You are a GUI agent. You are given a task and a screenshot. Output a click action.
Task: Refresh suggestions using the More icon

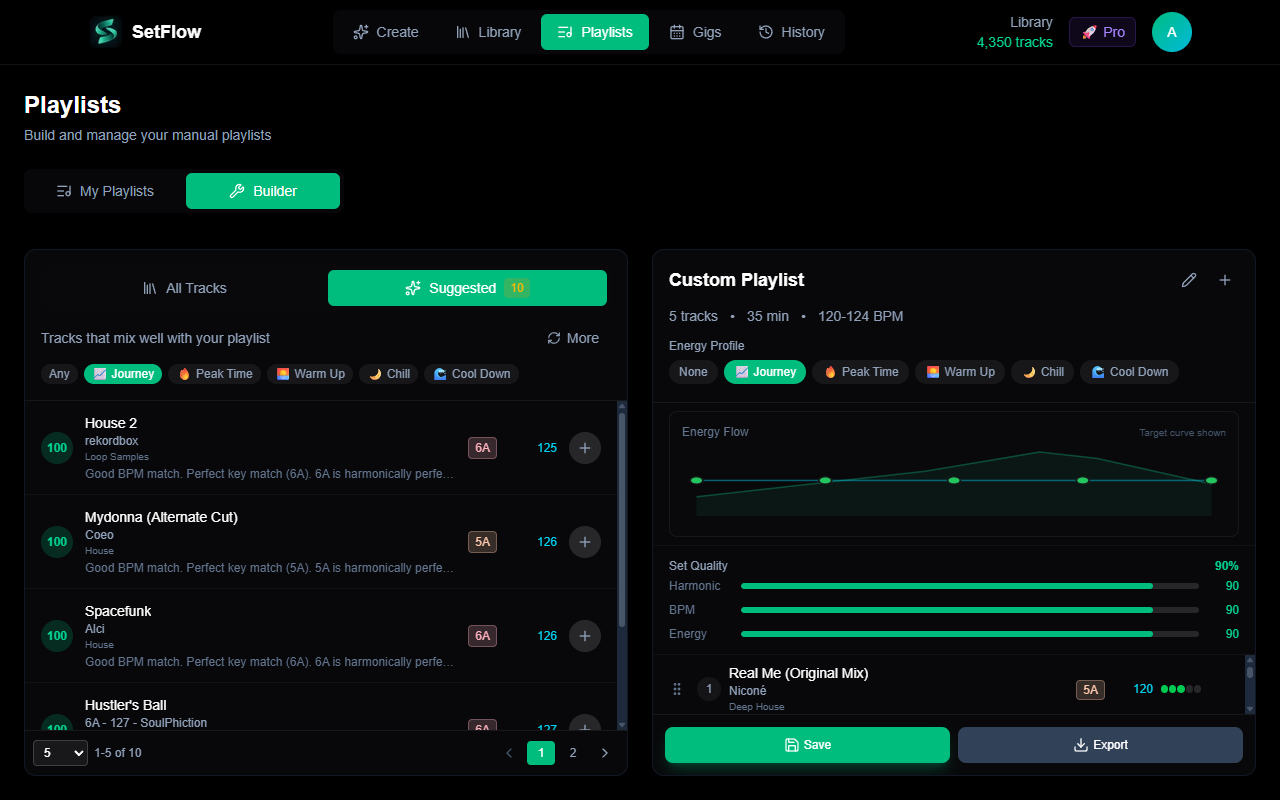[555, 338]
